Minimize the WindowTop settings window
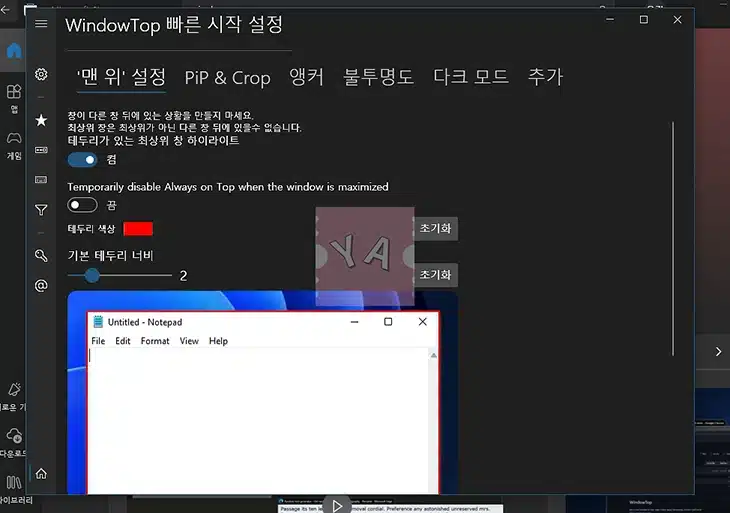730x513 pixels. pos(610,20)
